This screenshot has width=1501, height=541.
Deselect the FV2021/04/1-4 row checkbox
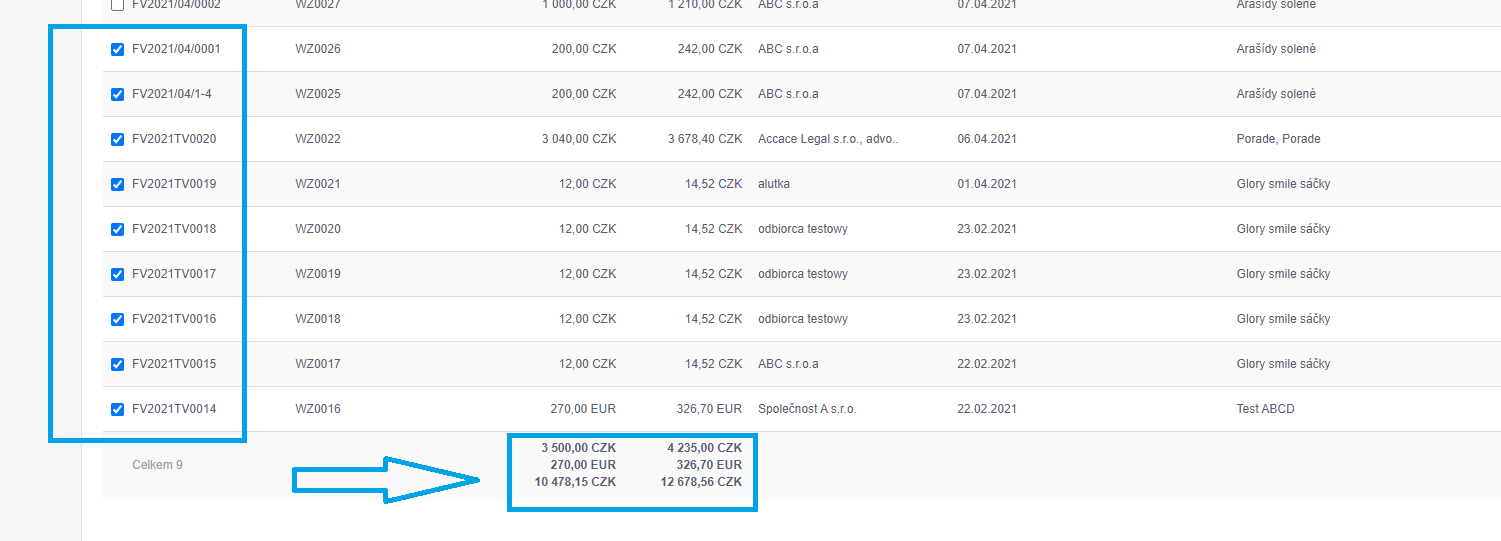pos(118,95)
